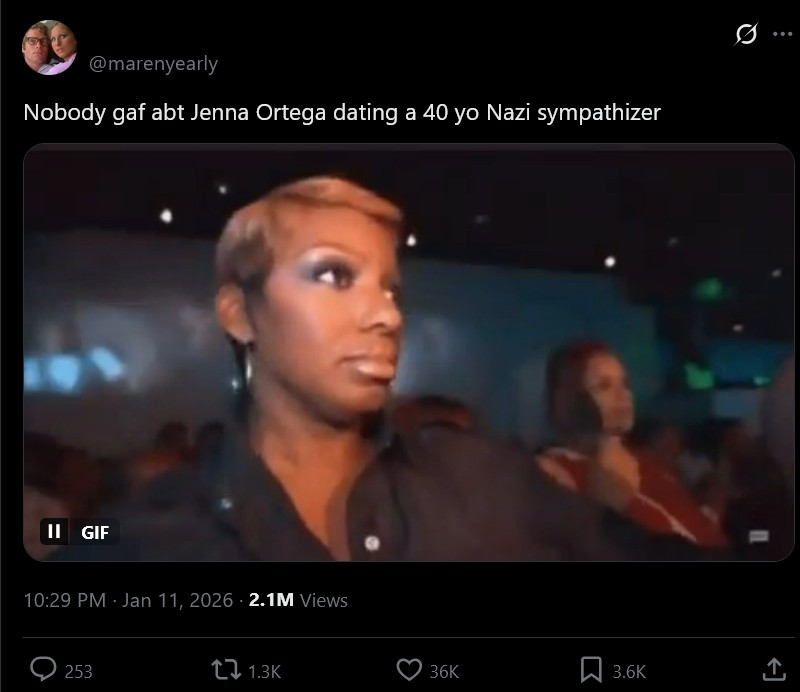This screenshot has height=692, width=800.
Task: Open the 36K likes count
Action: 444,672
